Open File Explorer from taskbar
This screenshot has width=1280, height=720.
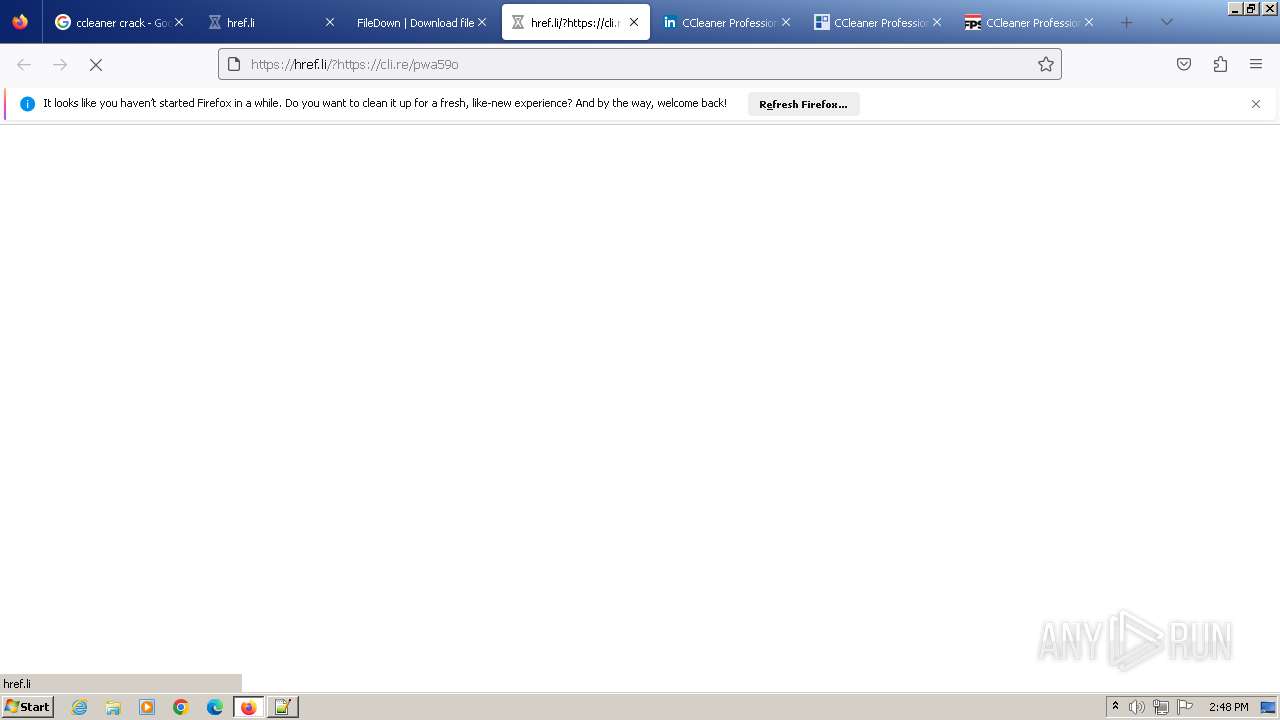point(113,707)
